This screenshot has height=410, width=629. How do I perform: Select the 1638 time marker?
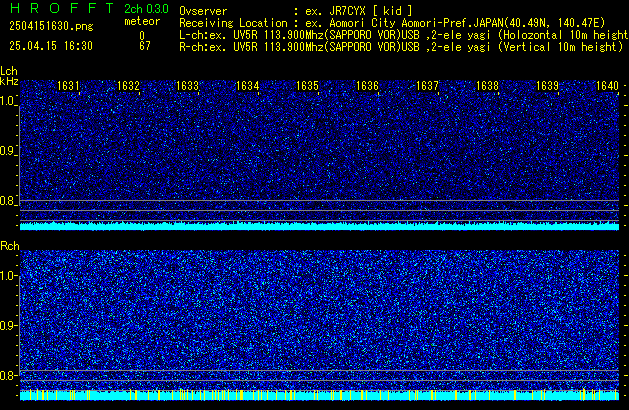[487, 86]
